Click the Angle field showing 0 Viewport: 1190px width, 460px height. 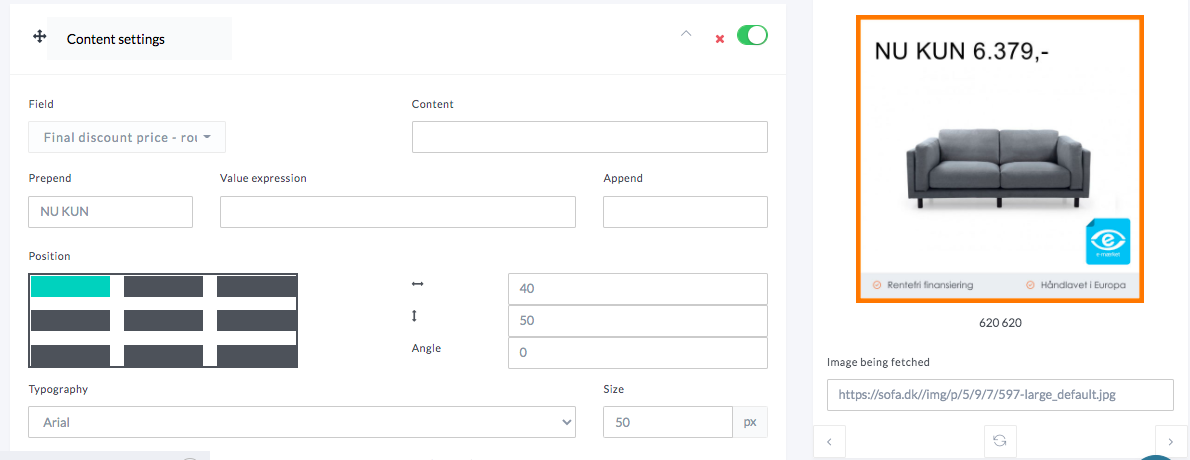638,353
